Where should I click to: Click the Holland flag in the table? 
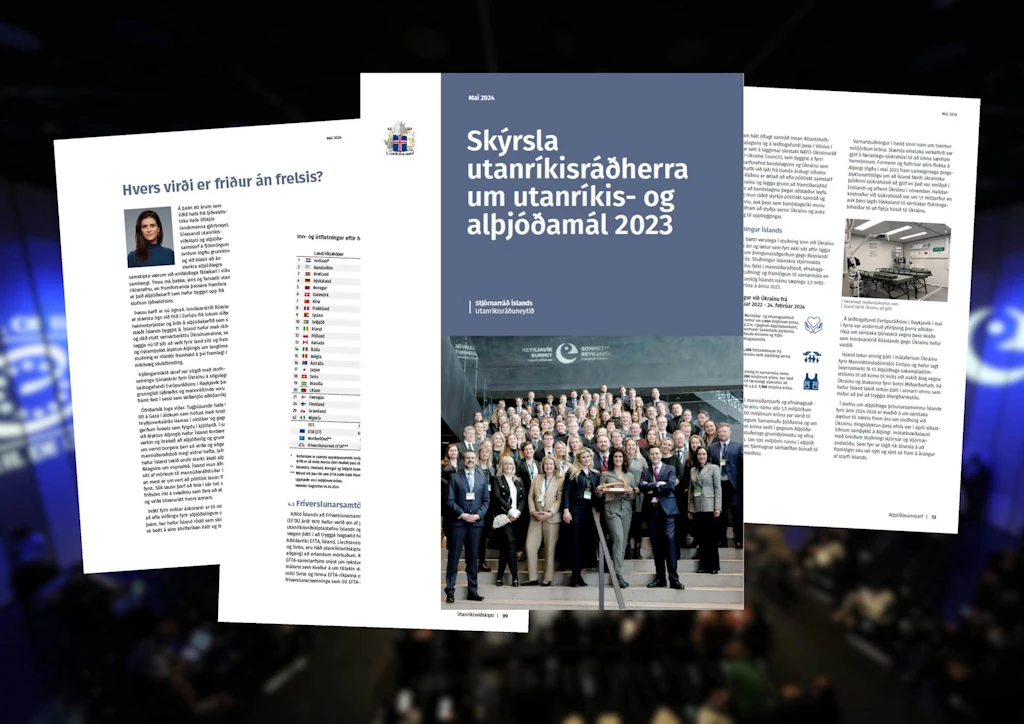coord(308,260)
